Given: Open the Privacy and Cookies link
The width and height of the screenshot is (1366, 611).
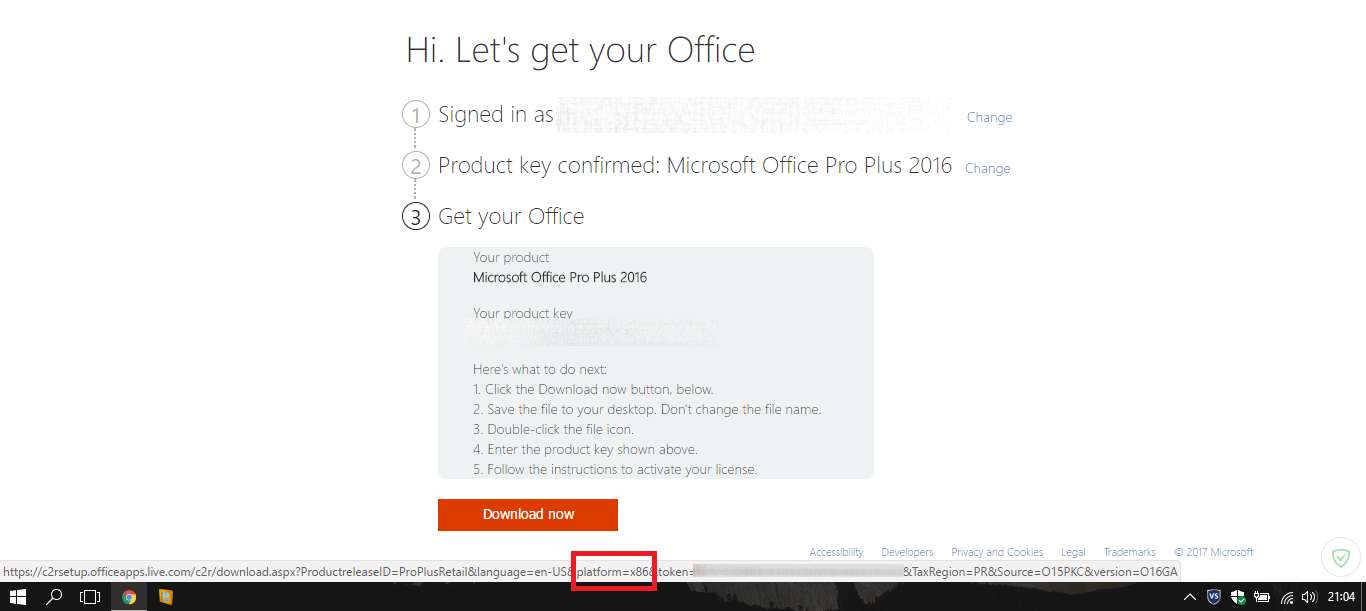Looking at the screenshot, I should (x=997, y=552).
